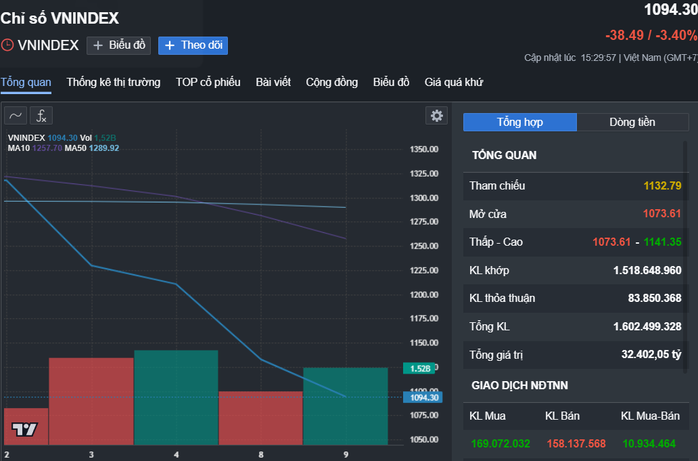Image resolution: width=698 pixels, height=461 pixels.
Task: Click Tổng giá trị value 32.402,05 tỷ
Action: [651, 355]
